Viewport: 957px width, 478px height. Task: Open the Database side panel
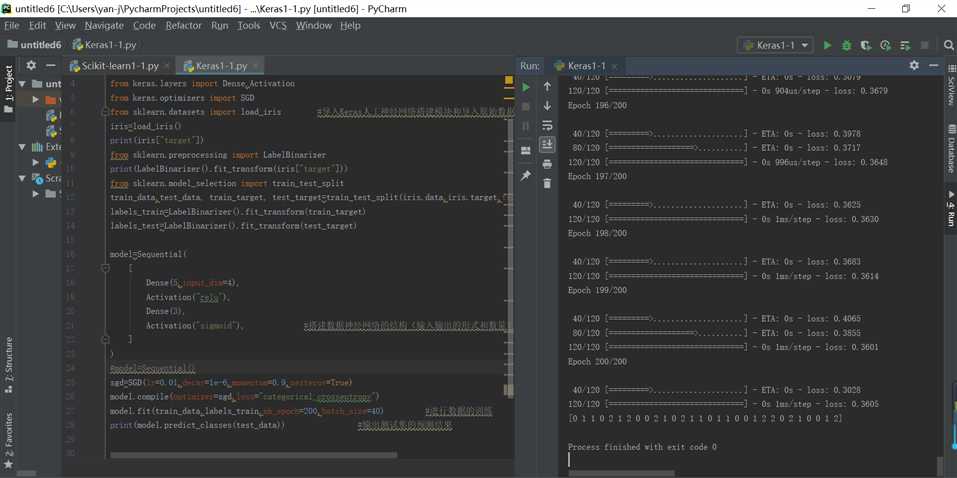point(950,147)
